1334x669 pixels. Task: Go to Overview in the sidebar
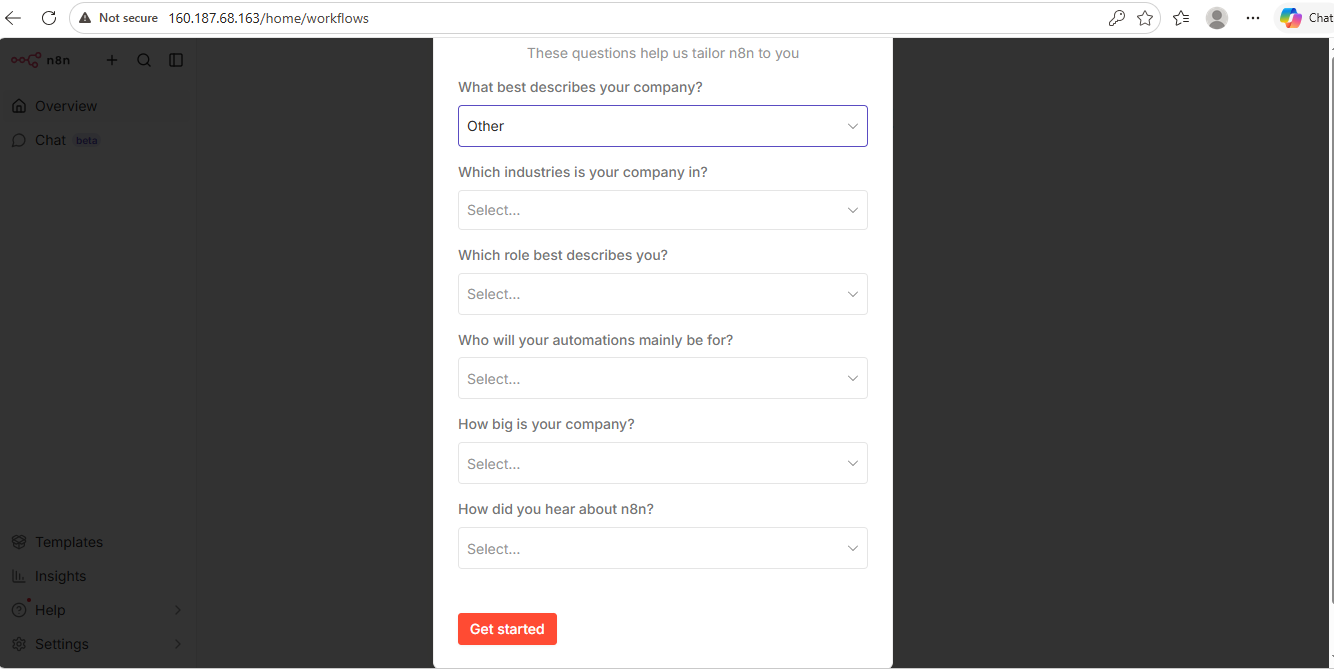coord(65,106)
